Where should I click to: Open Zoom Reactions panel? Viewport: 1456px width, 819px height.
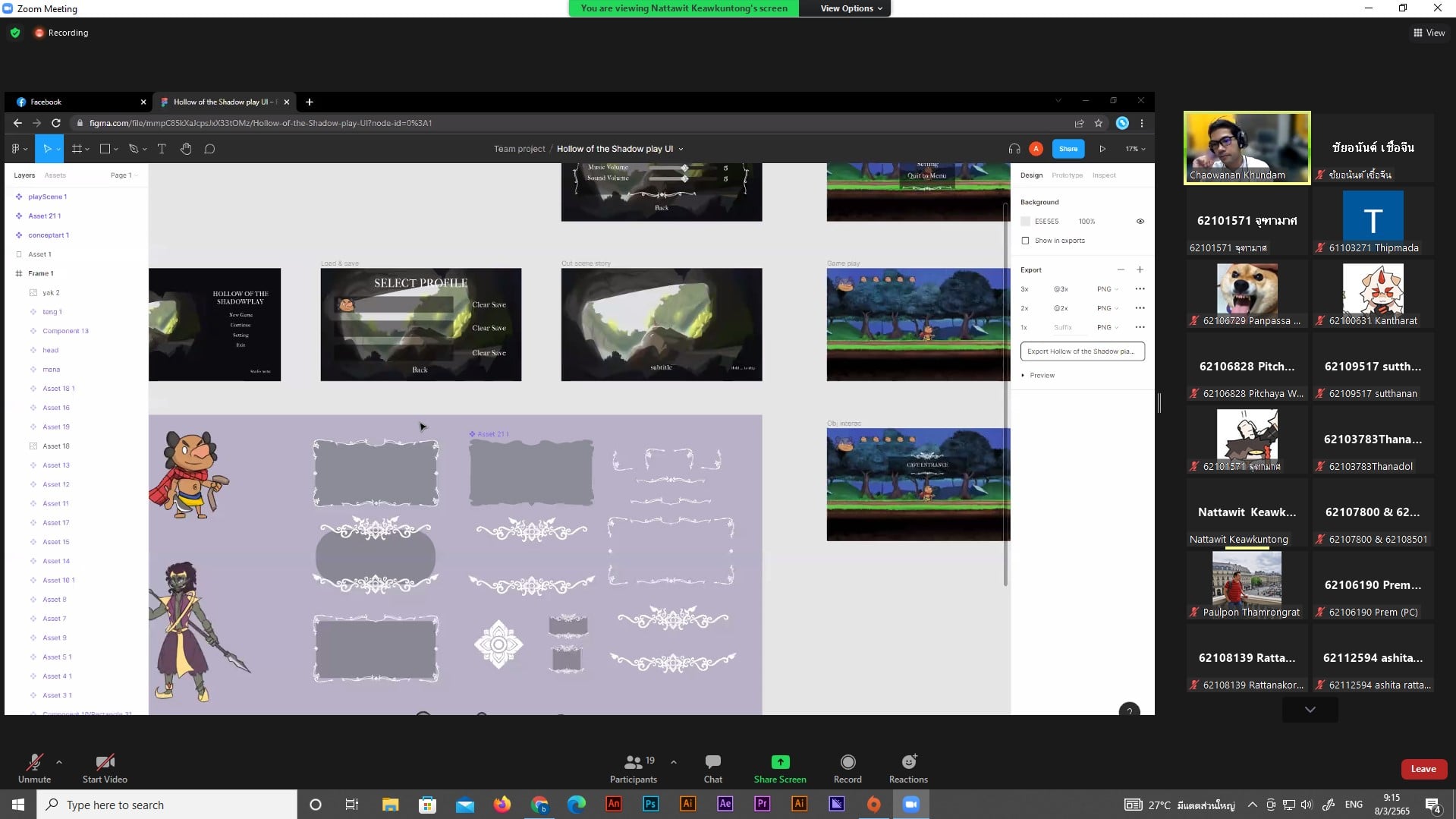click(907, 768)
